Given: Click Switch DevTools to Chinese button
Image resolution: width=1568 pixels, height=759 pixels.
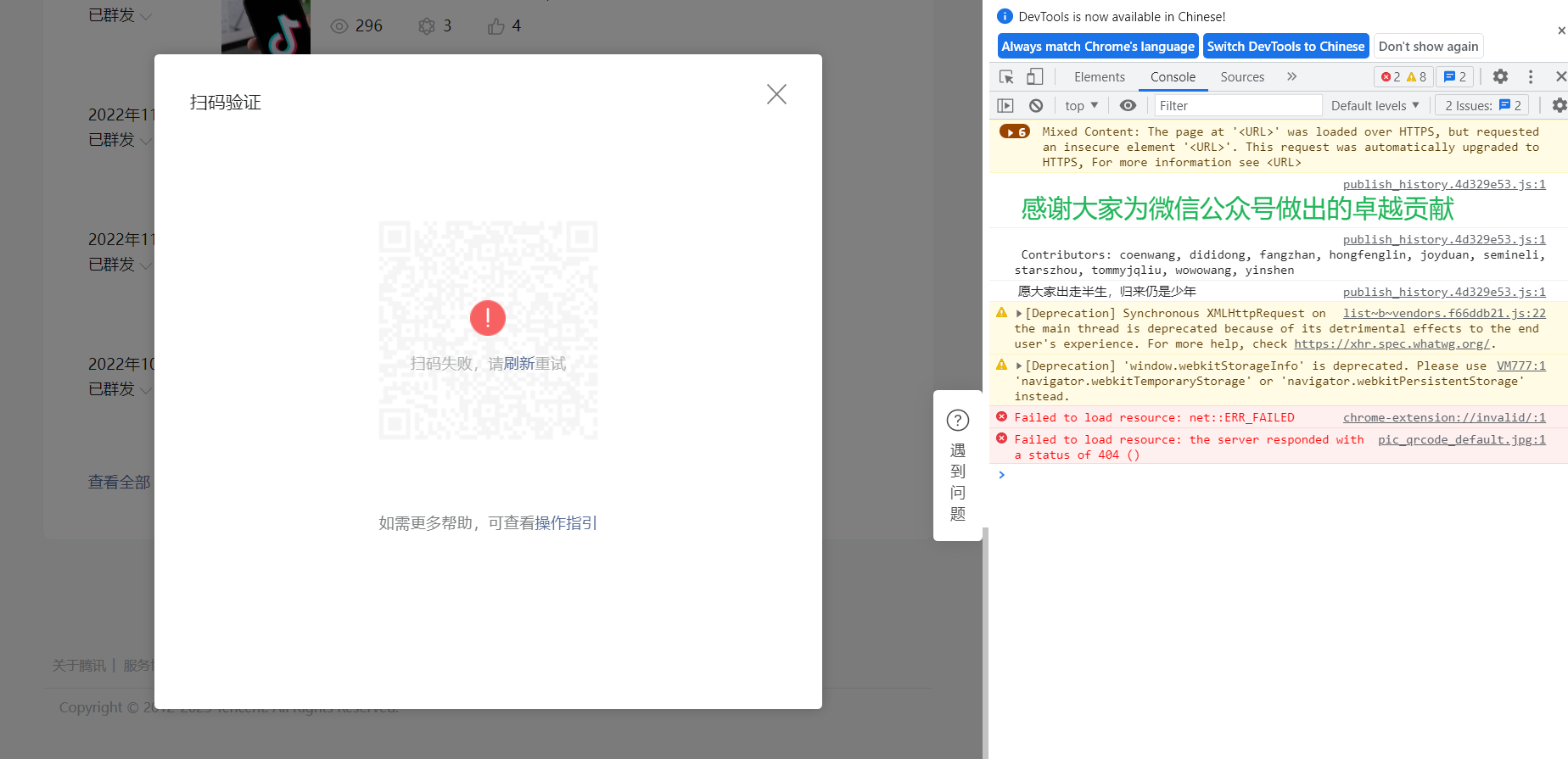Looking at the screenshot, I should [1286, 47].
